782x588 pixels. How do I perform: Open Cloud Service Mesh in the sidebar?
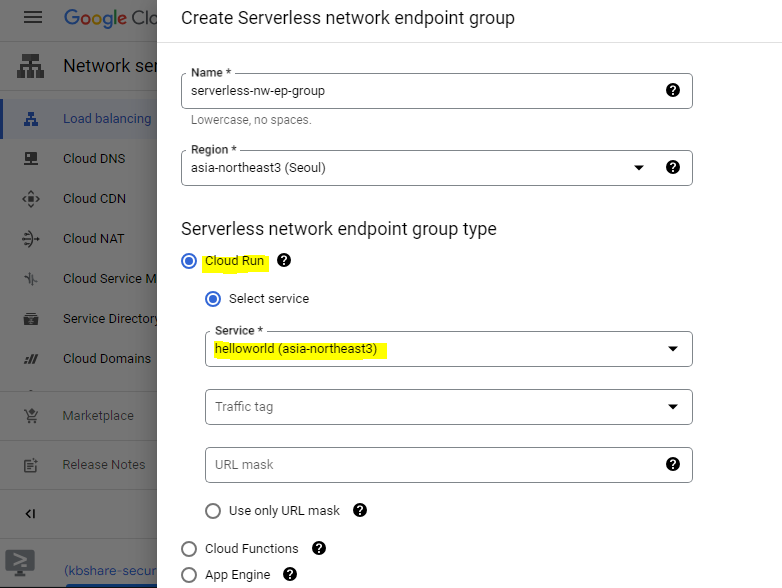point(110,278)
